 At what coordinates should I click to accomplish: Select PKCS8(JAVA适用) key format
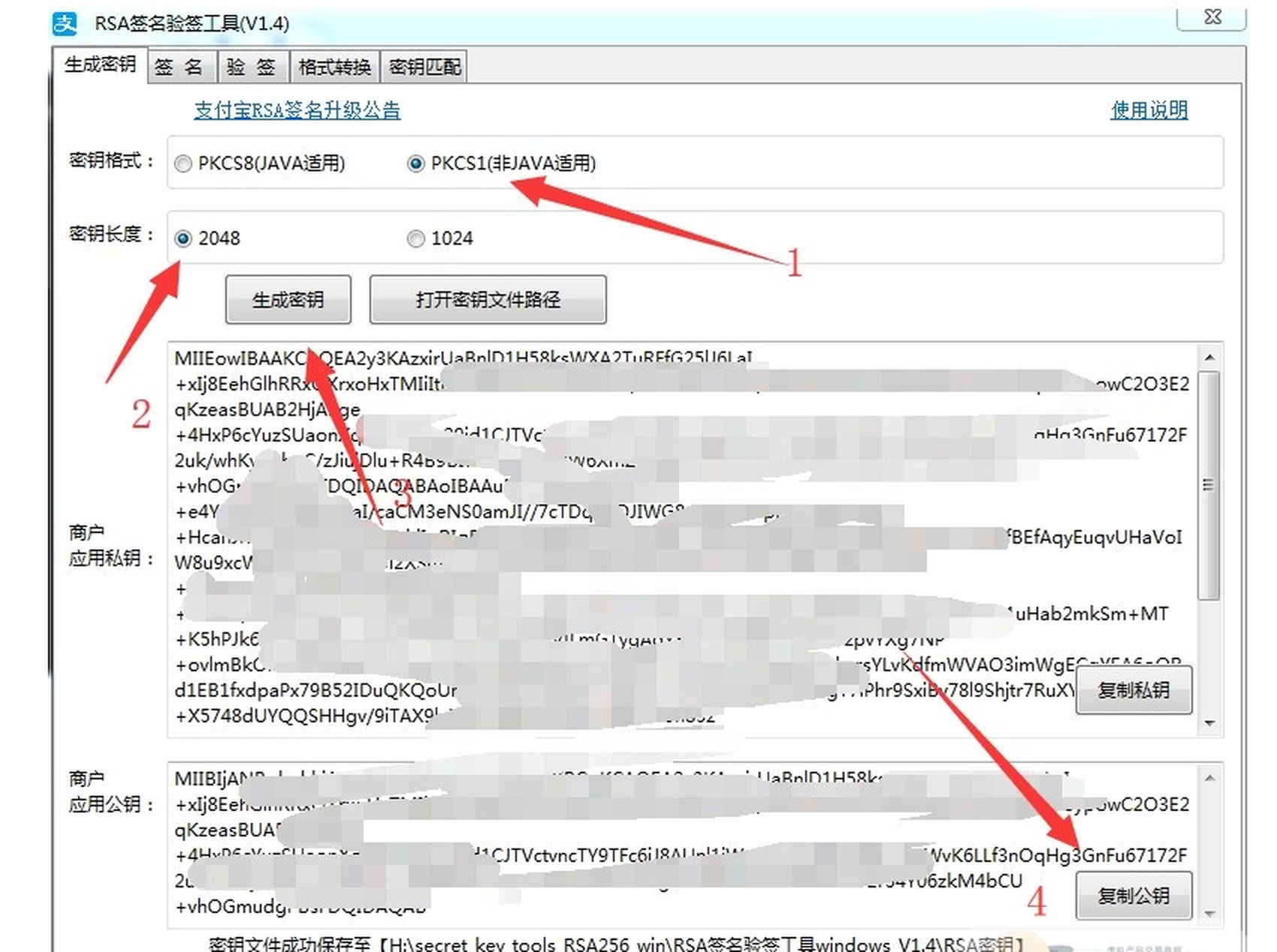point(183,164)
